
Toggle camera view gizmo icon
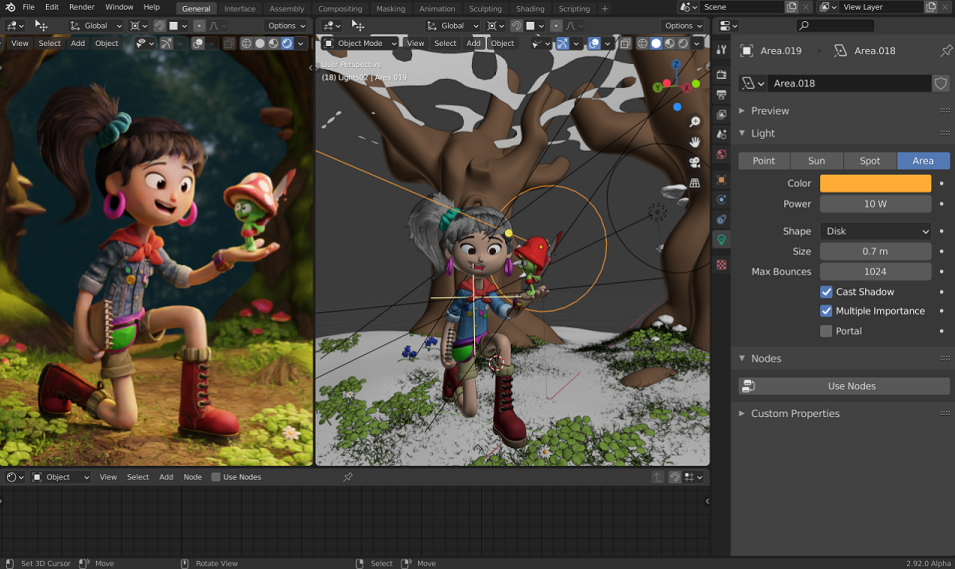694,163
